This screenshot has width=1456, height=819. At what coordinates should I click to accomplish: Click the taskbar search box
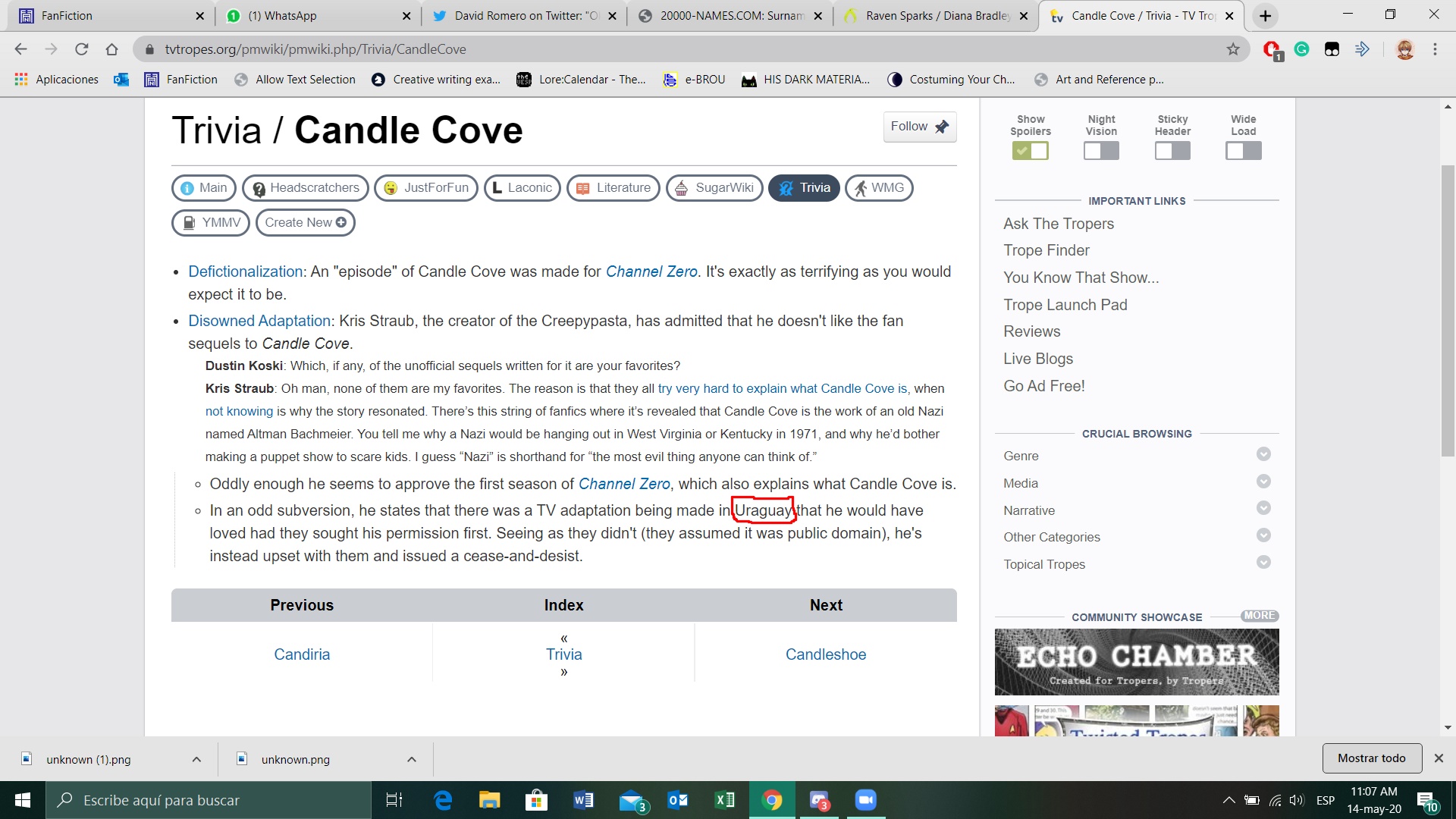coord(209,800)
